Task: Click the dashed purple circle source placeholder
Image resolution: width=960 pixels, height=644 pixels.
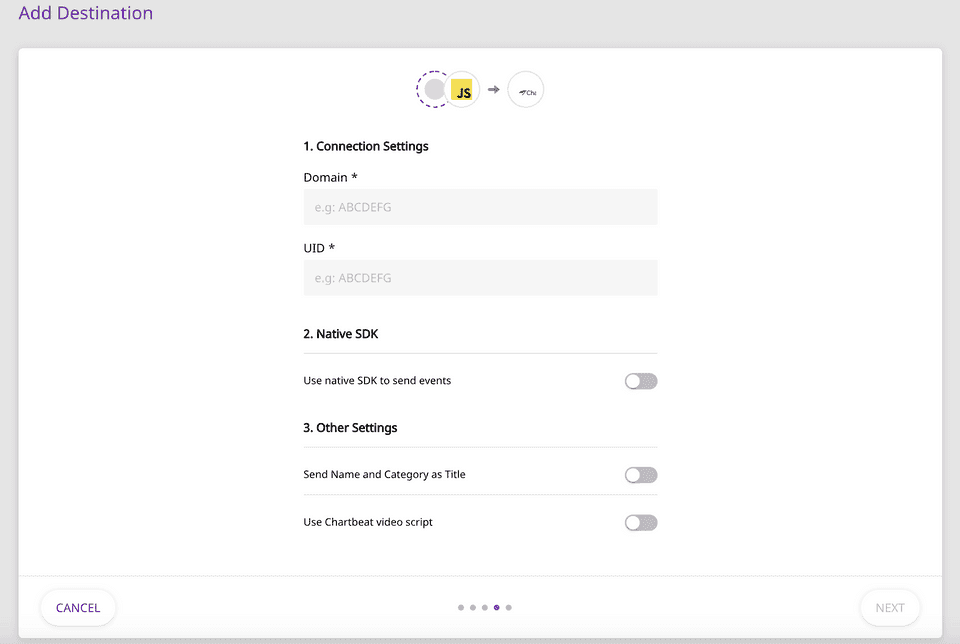Action: pos(433,90)
